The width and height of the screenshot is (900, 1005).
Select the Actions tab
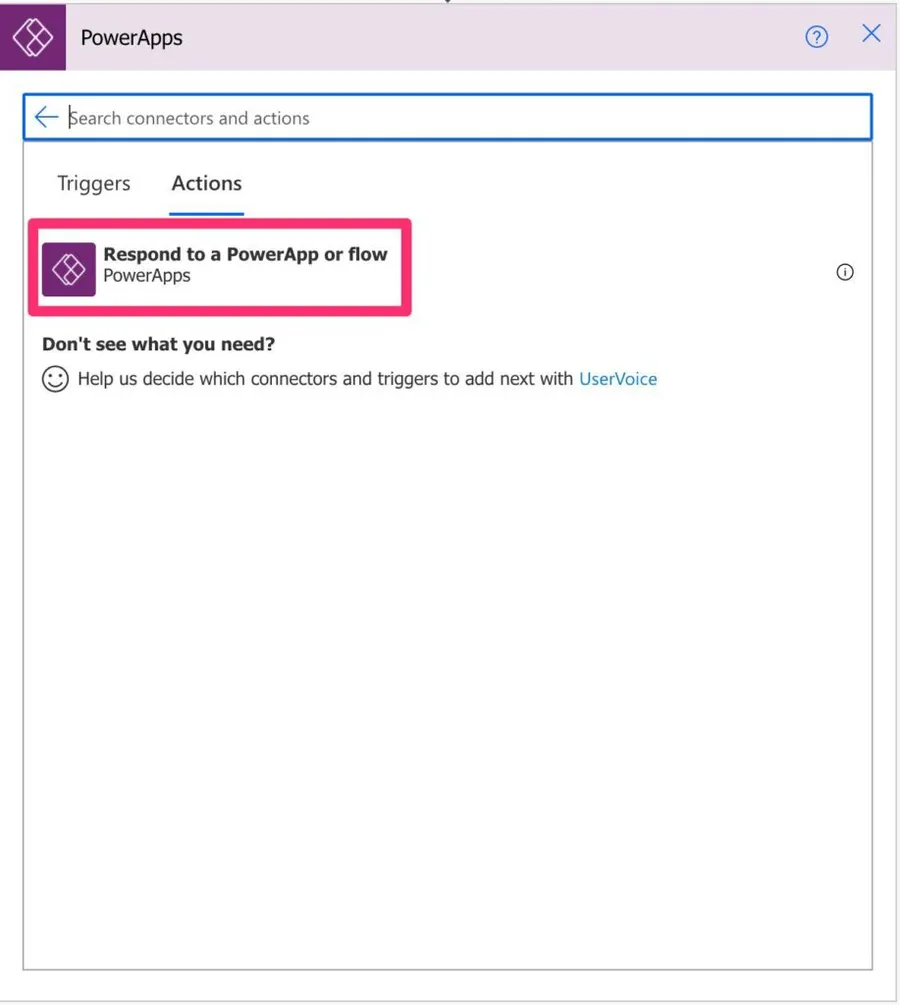click(206, 183)
